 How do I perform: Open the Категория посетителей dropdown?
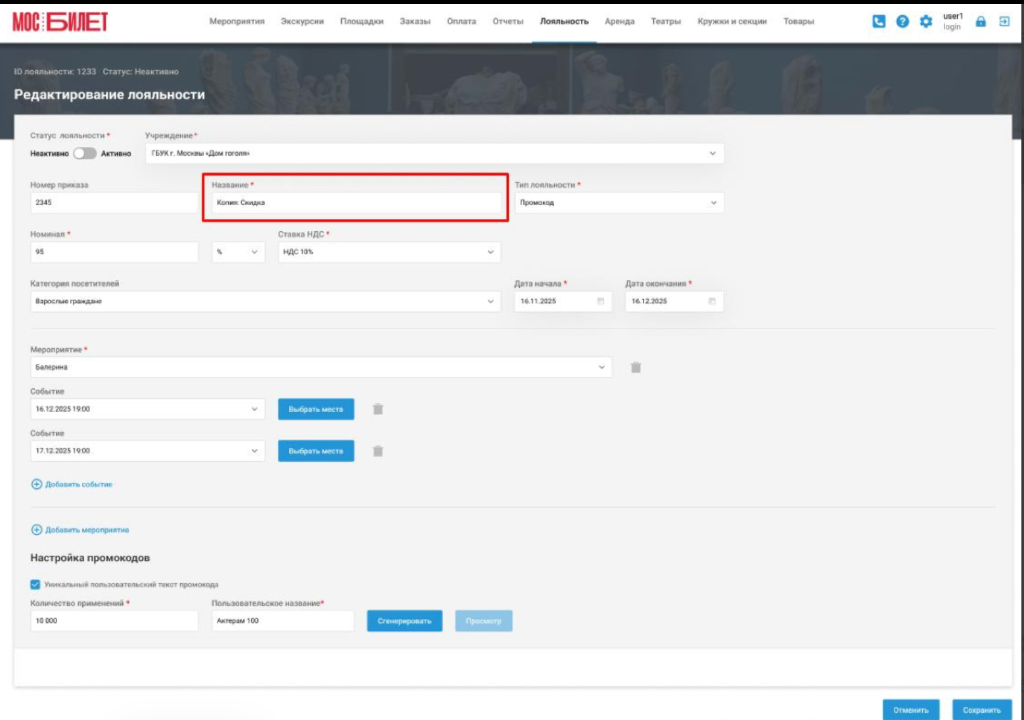point(265,301)
